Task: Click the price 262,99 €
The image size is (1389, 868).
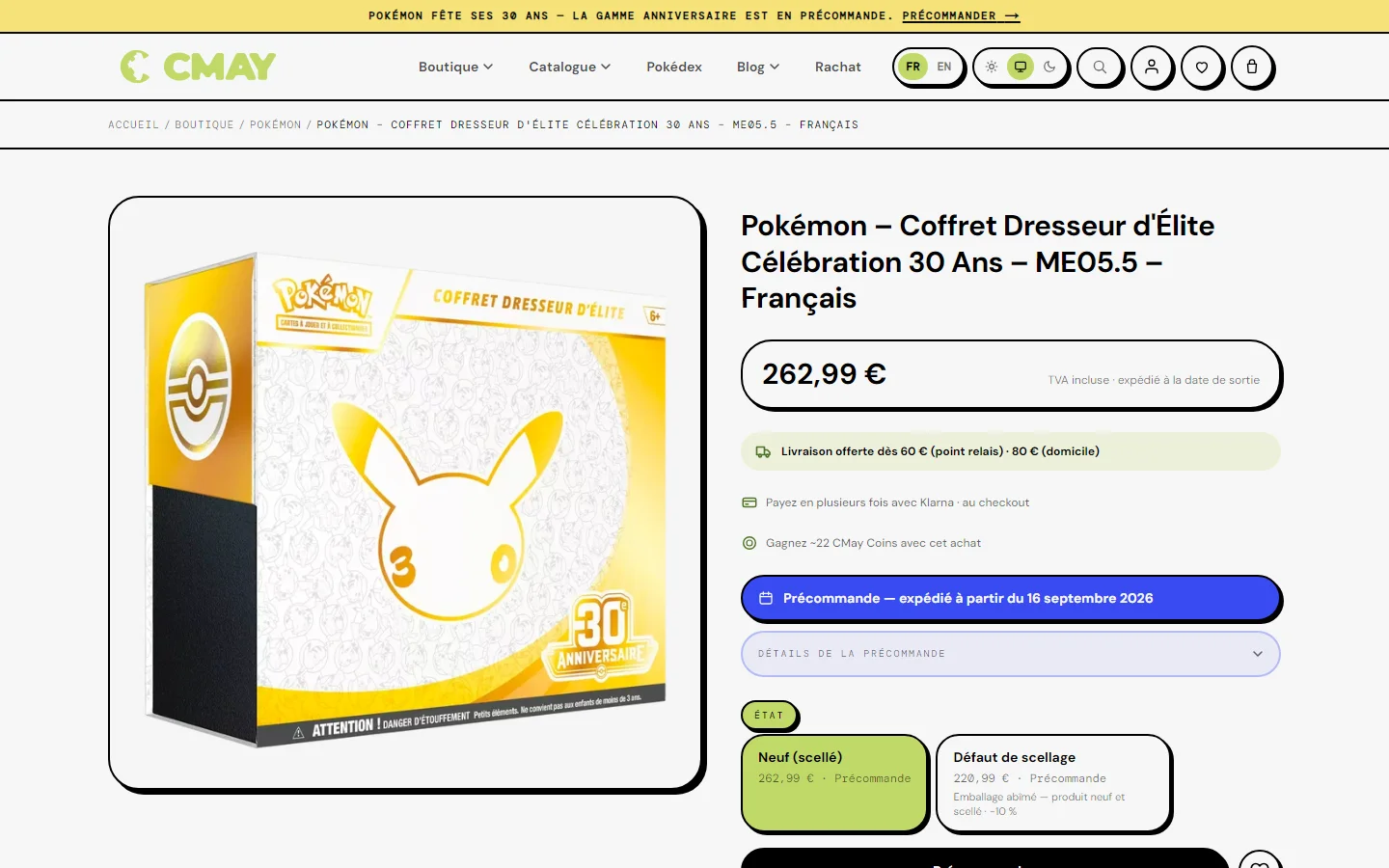Action: (824, 374)
